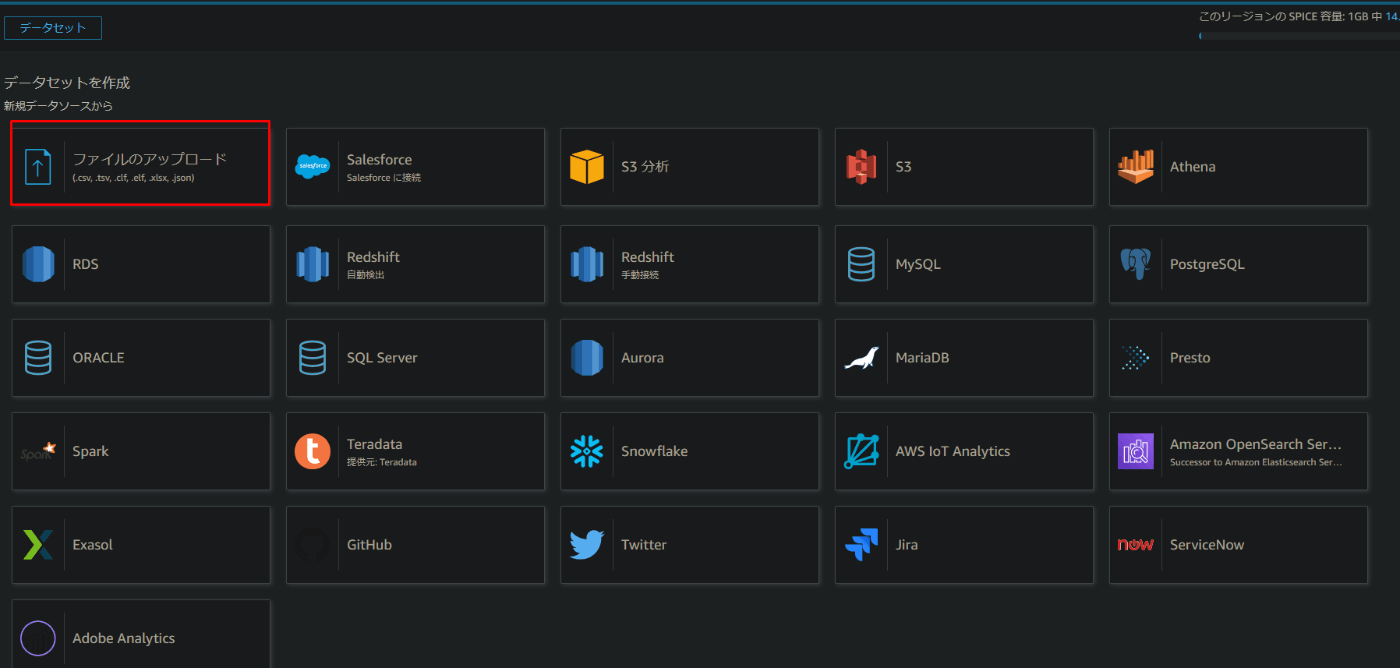Select Redshift 自動検出 icon

[312, 264]
